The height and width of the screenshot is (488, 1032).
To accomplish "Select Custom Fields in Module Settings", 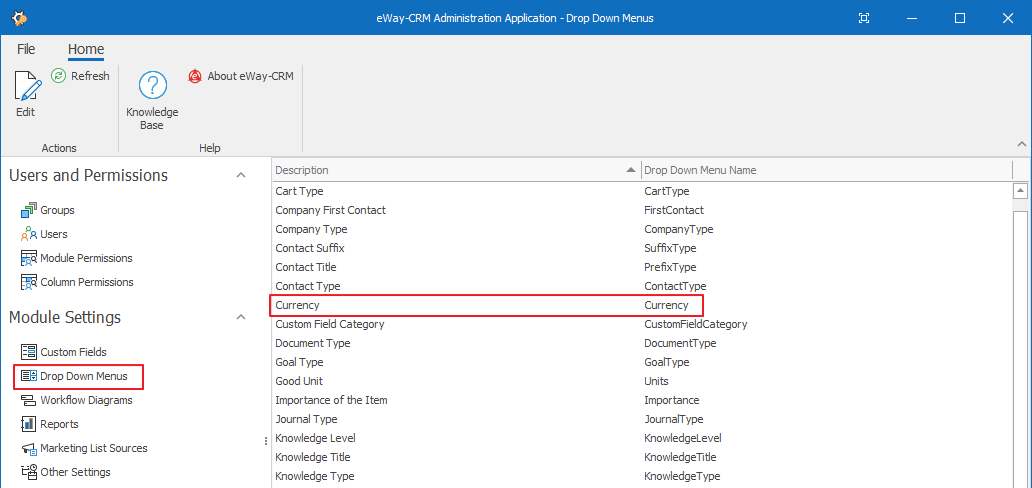I will (x=63, y=352).
